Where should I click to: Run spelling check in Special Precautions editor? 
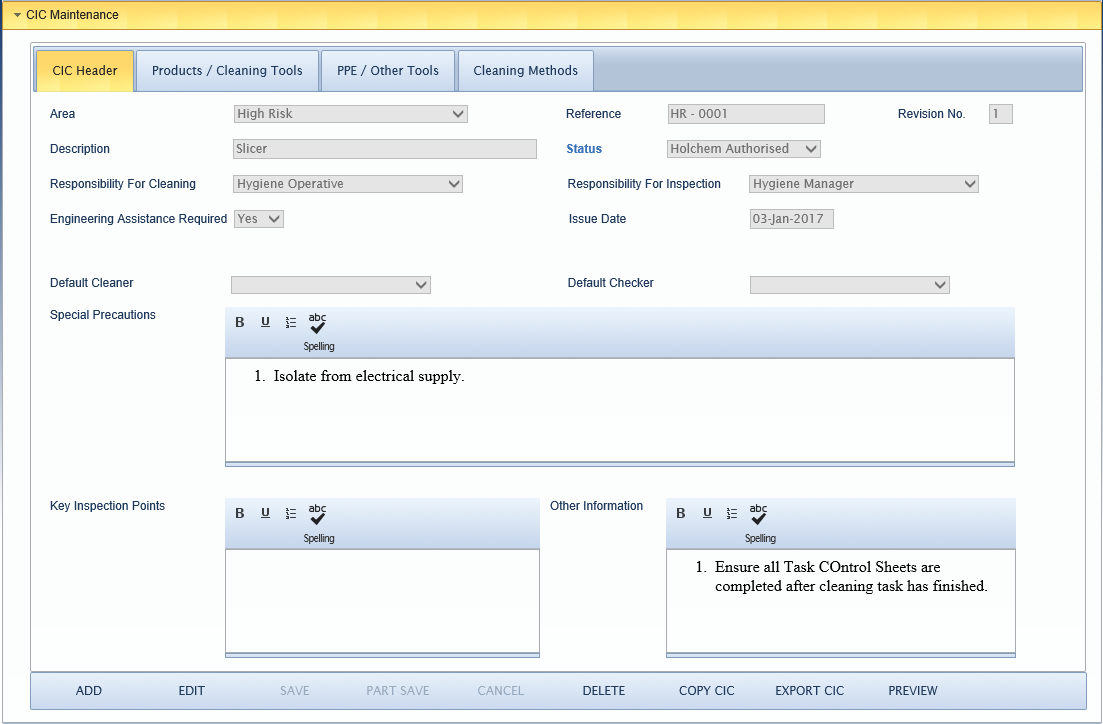pyautogui.click(x=318, y=331)
